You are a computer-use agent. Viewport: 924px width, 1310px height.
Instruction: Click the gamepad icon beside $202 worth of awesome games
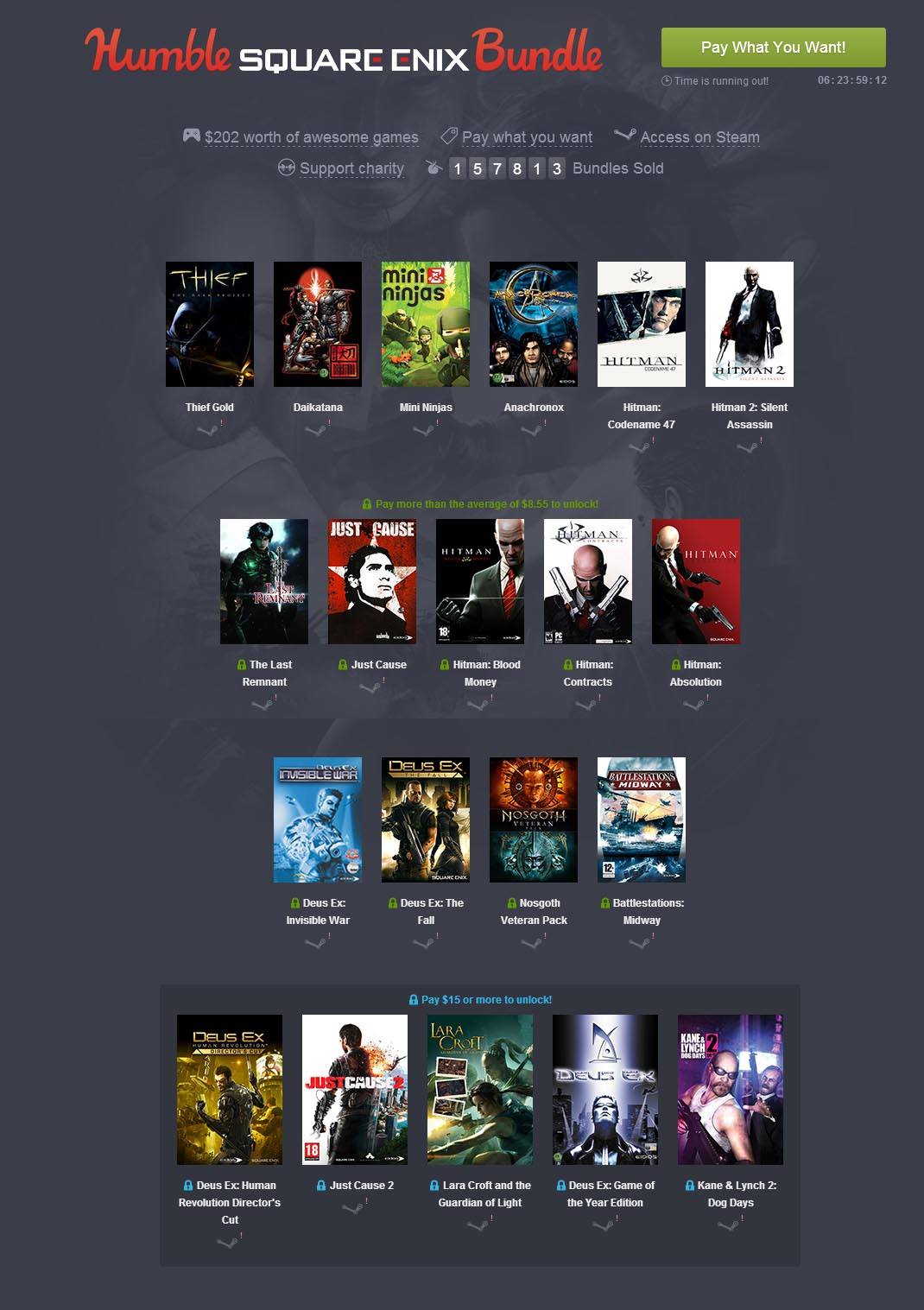192,136
